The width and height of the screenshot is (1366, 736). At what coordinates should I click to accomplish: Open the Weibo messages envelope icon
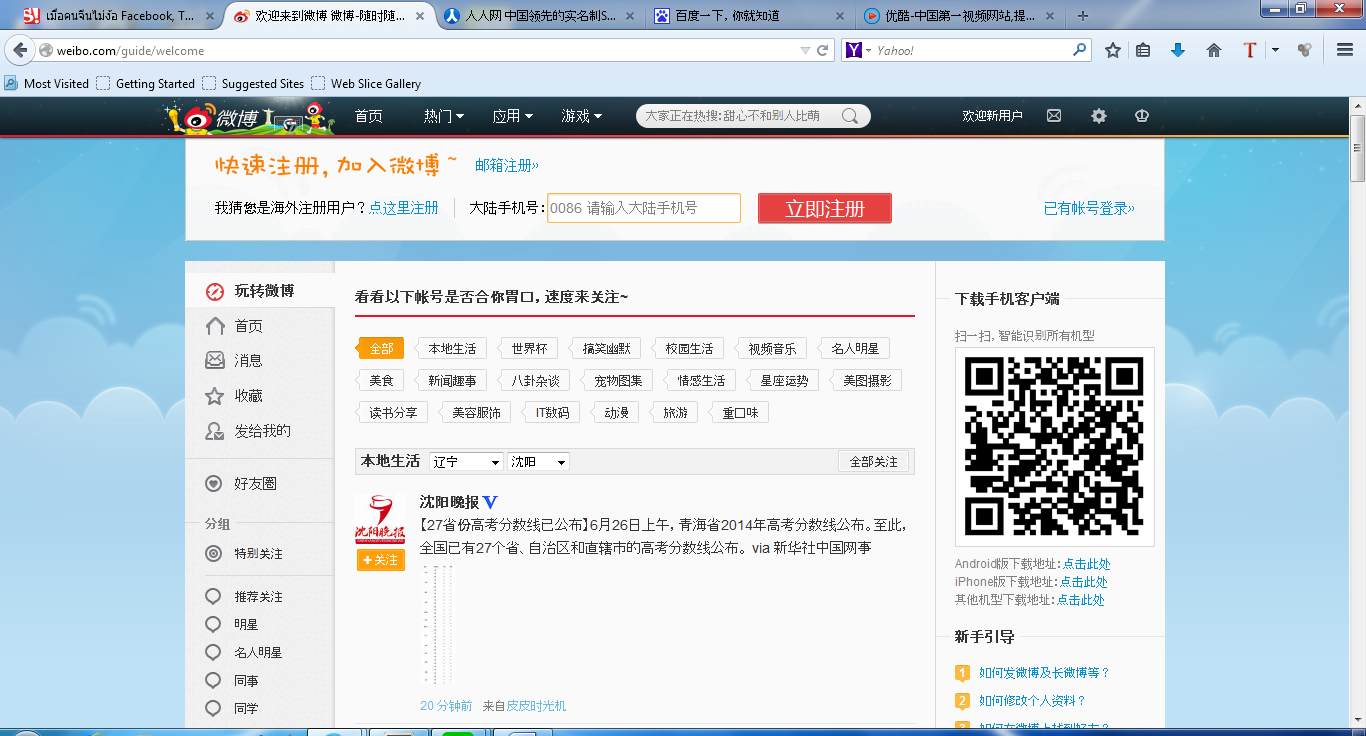tap(1054, 116)
